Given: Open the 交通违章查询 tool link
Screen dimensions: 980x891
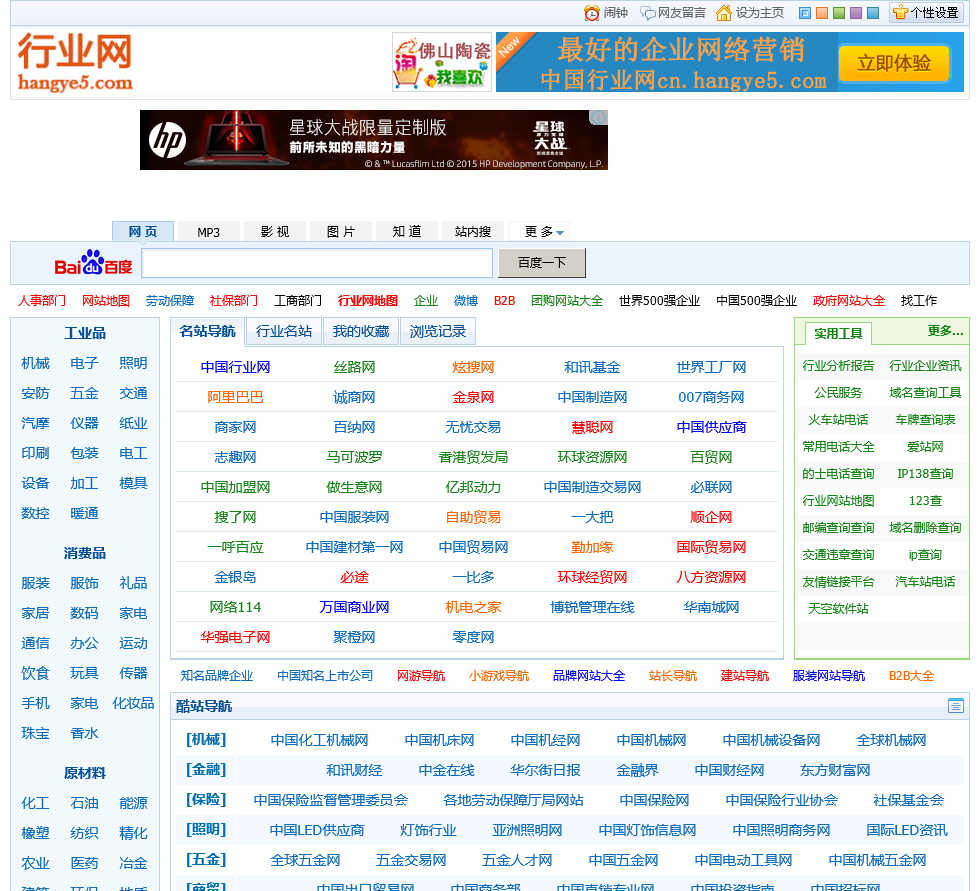Looking at the screenshot, I should (838, 555).
